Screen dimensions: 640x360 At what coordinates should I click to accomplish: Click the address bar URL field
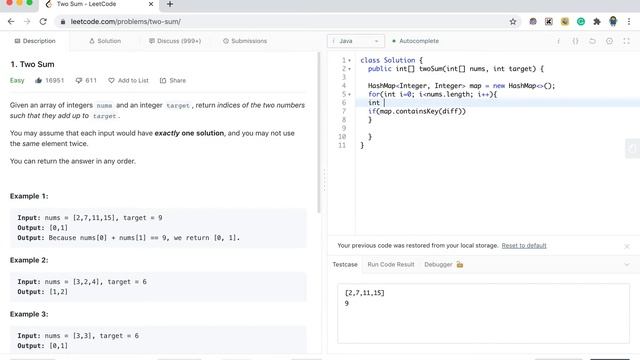click(x=286, y=22)
